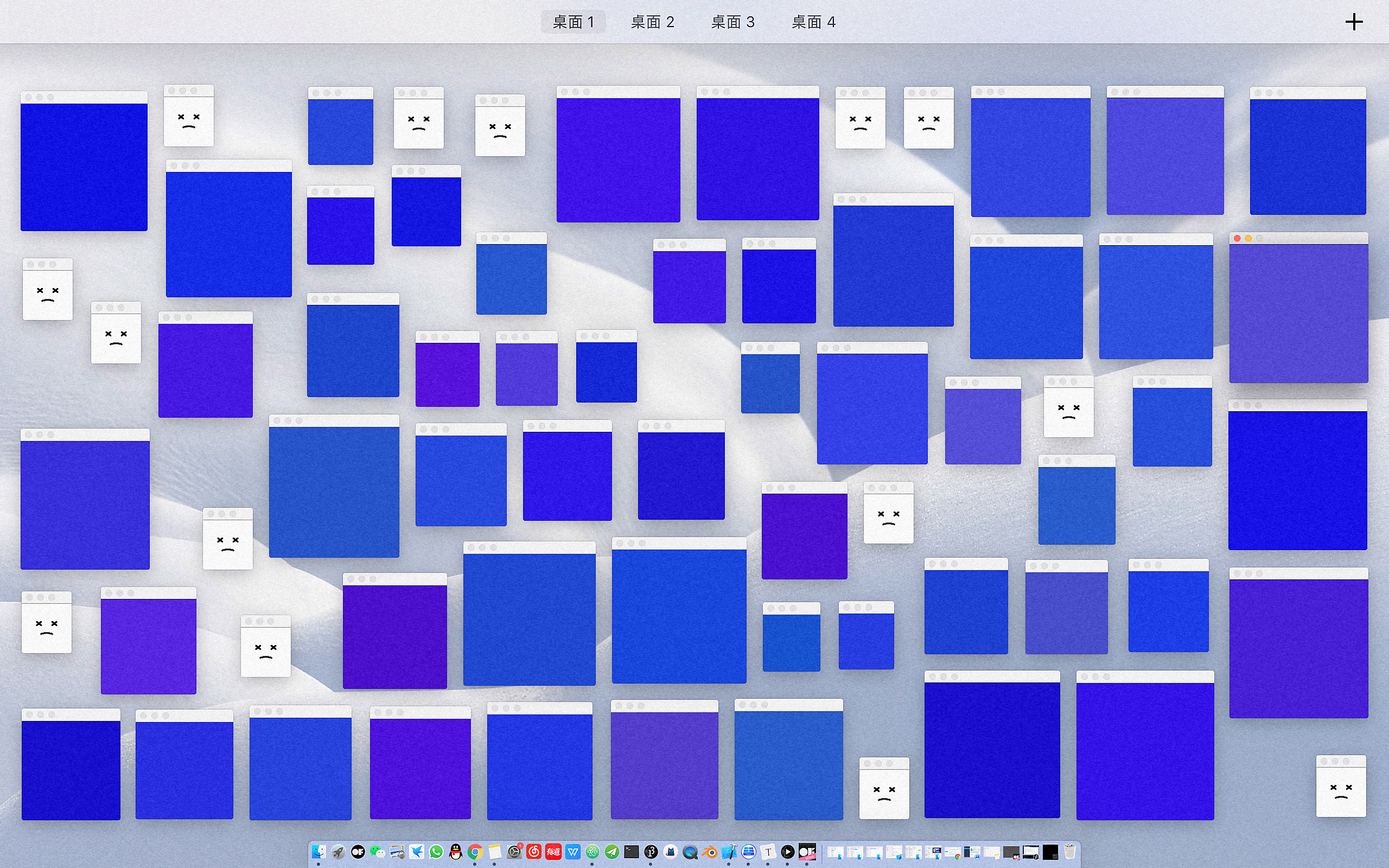1389x868 pixels.
Task: Switch to 桌面 4 space
Action: pyautogui.click(x=813, y=22)
